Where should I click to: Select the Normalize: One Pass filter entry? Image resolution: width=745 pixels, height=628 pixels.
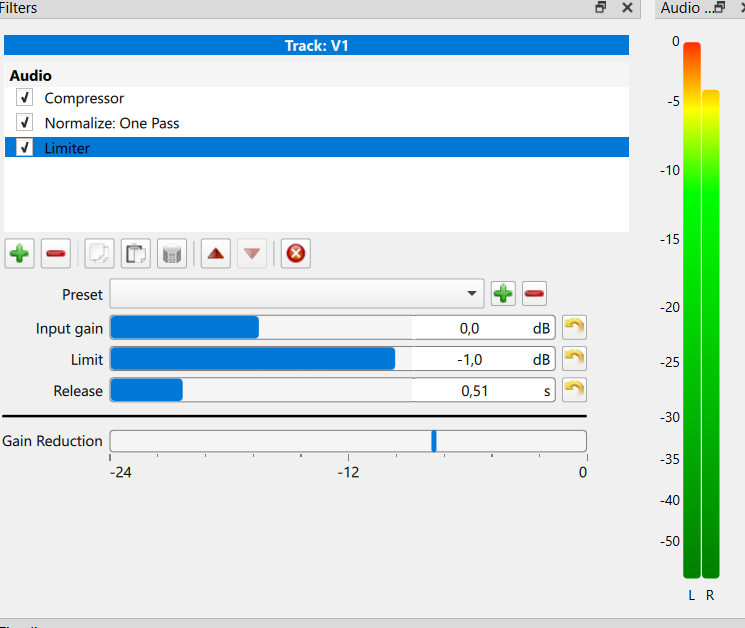[111, 123]
